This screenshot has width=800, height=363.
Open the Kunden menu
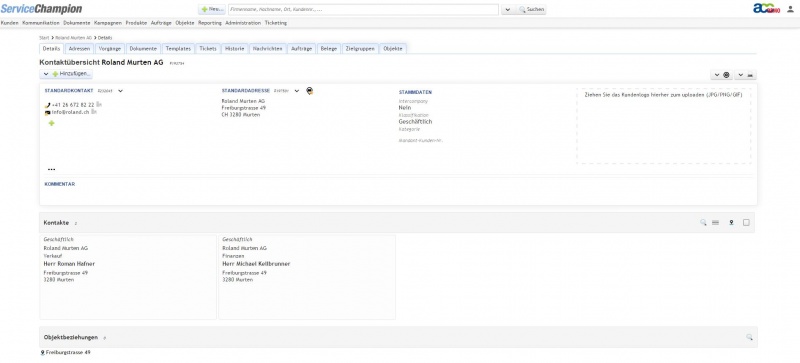(10, 23)
